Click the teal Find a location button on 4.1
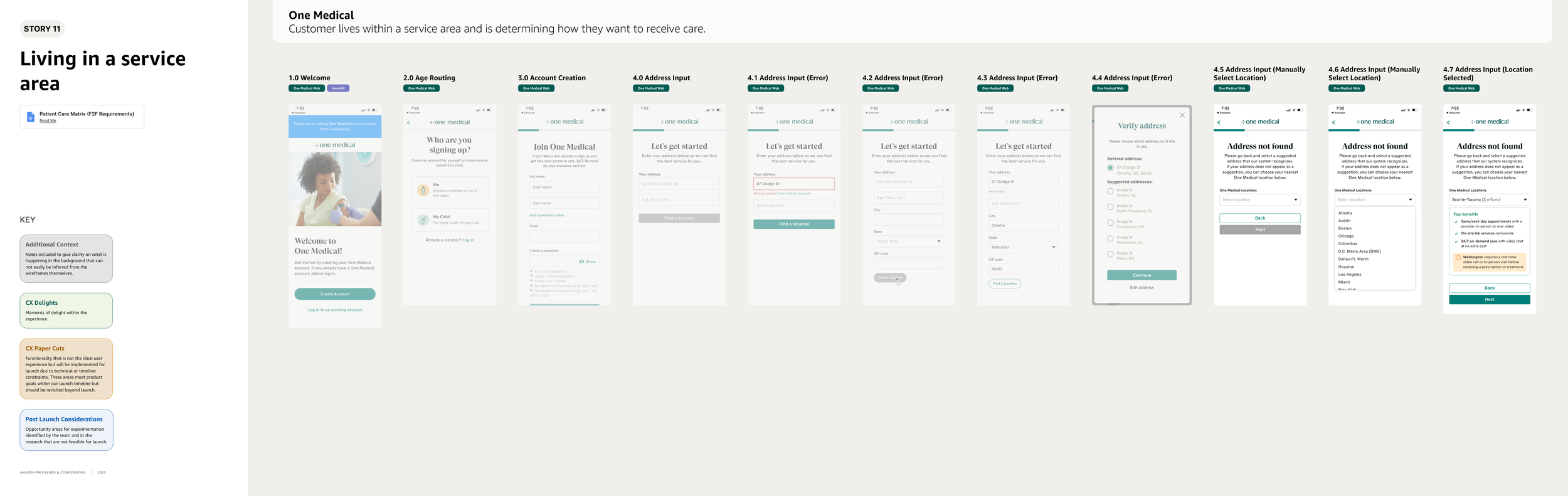1568x496 pixels. pos(794,224)
